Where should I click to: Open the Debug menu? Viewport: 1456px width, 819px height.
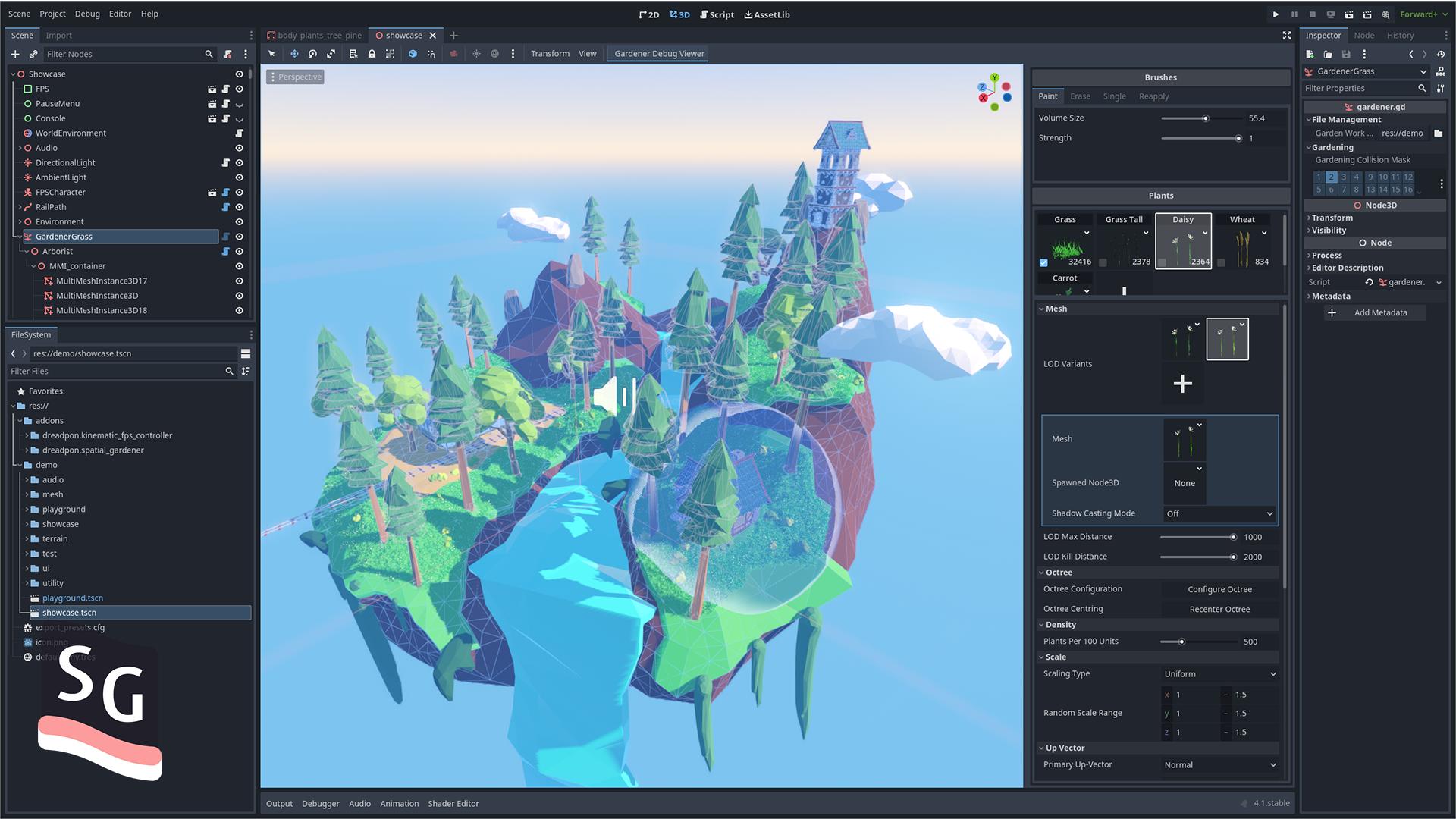87,14
